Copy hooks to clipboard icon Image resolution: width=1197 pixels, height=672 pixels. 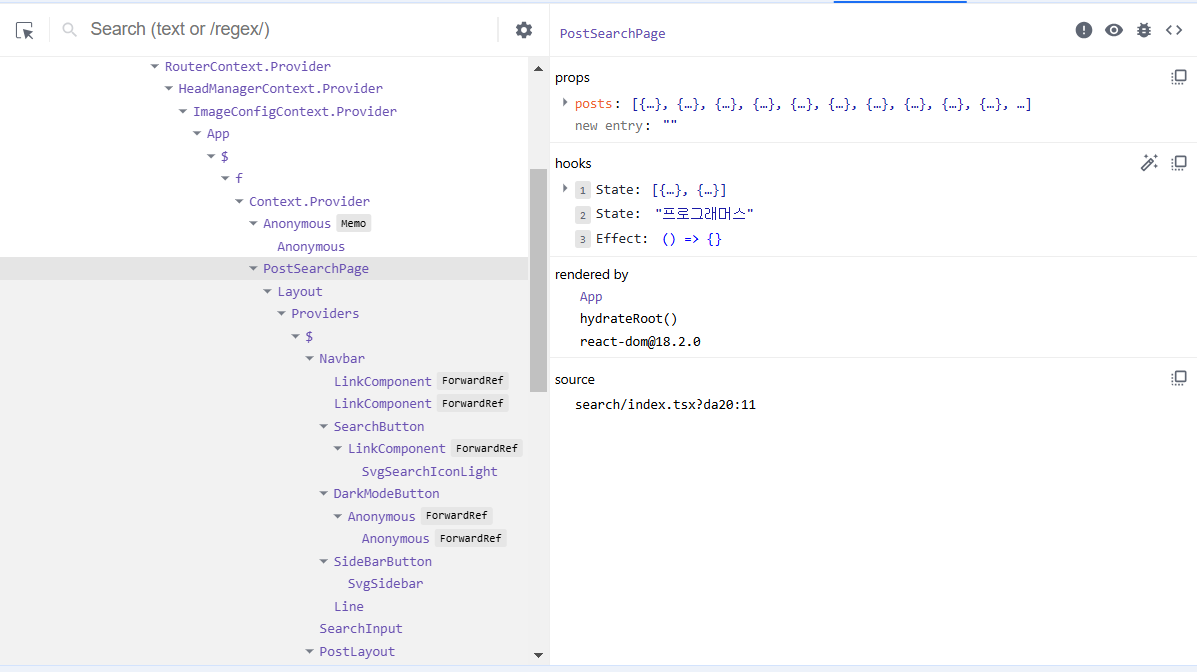pyautogui.click(x=1179, y=163)
